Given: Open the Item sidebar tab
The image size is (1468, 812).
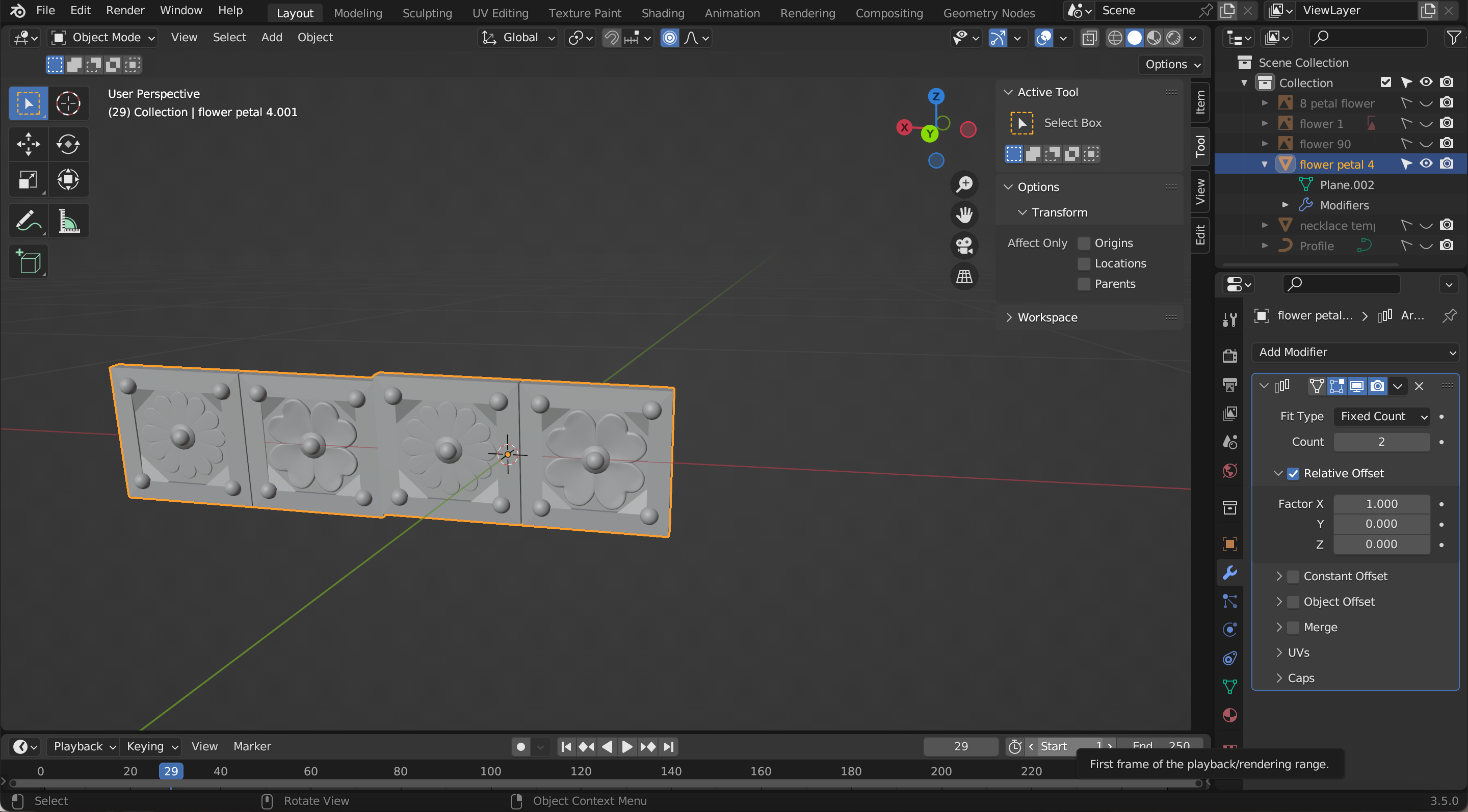Looking at the screenshot, I should click(x=1201, y=102).
